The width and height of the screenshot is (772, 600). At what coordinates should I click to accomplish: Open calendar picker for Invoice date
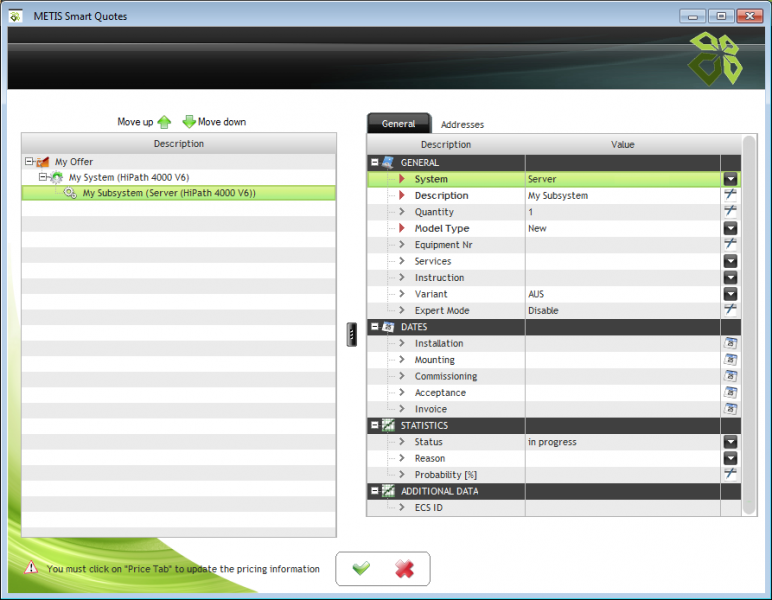click(730, 409)
